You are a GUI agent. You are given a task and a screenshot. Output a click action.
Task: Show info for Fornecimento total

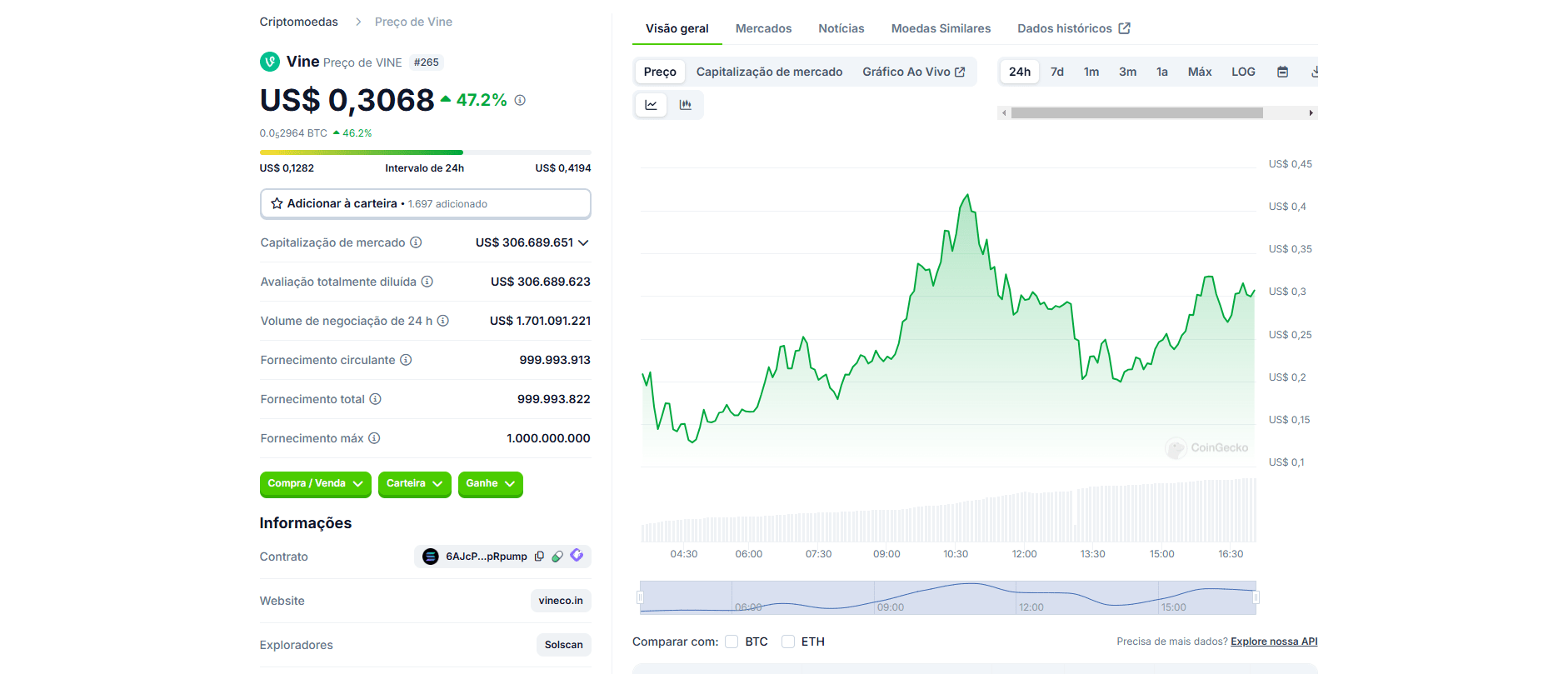click(376, 399)
